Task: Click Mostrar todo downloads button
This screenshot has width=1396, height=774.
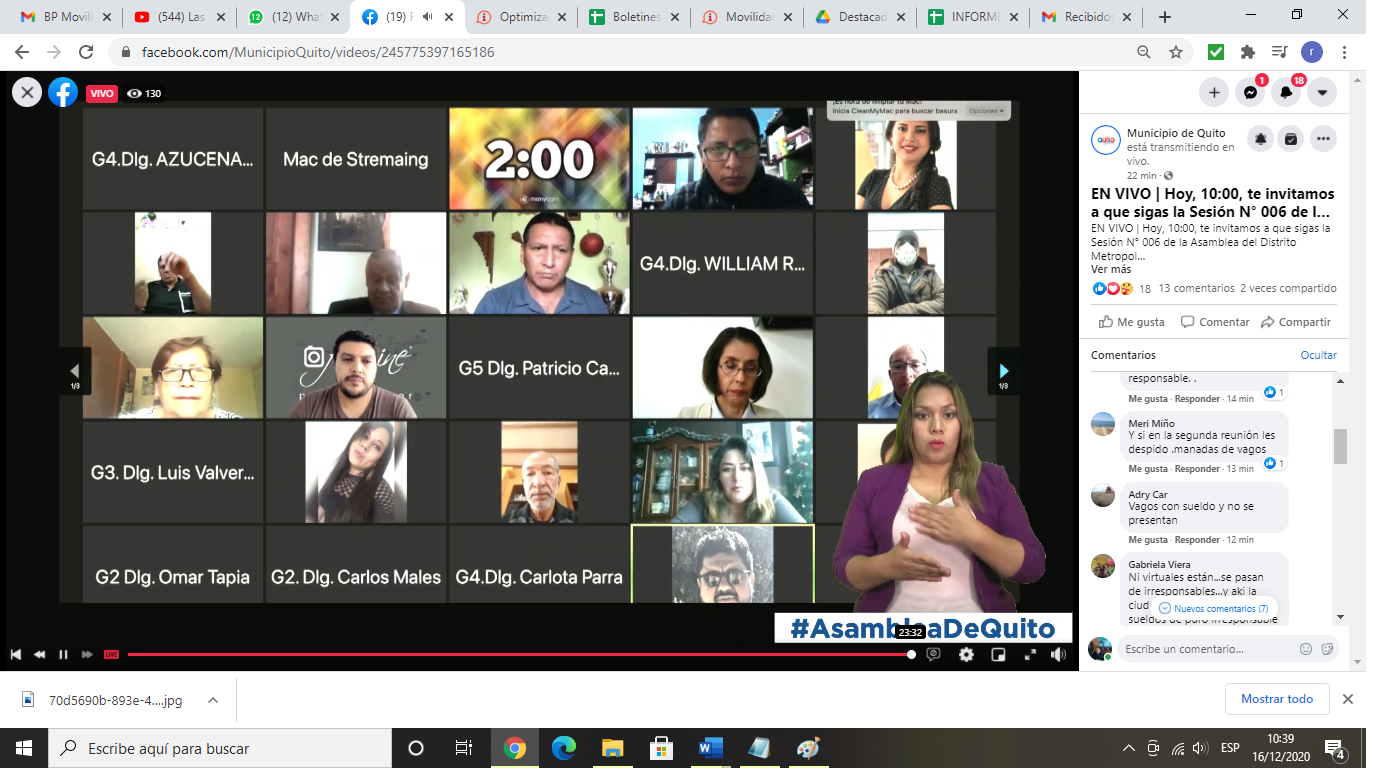Action: [x=1277, y=699]
